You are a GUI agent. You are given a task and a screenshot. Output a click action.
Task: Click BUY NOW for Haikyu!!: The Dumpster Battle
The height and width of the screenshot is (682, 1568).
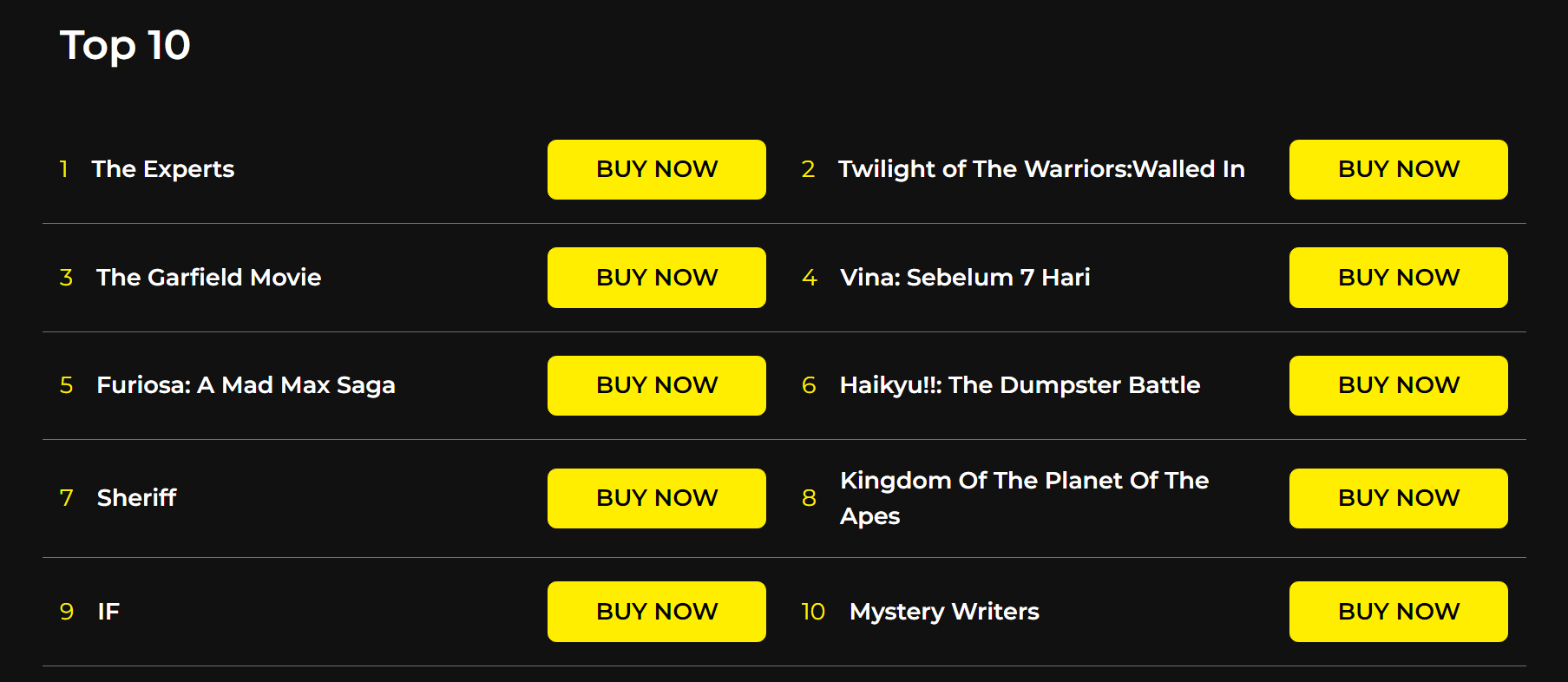1398,385
